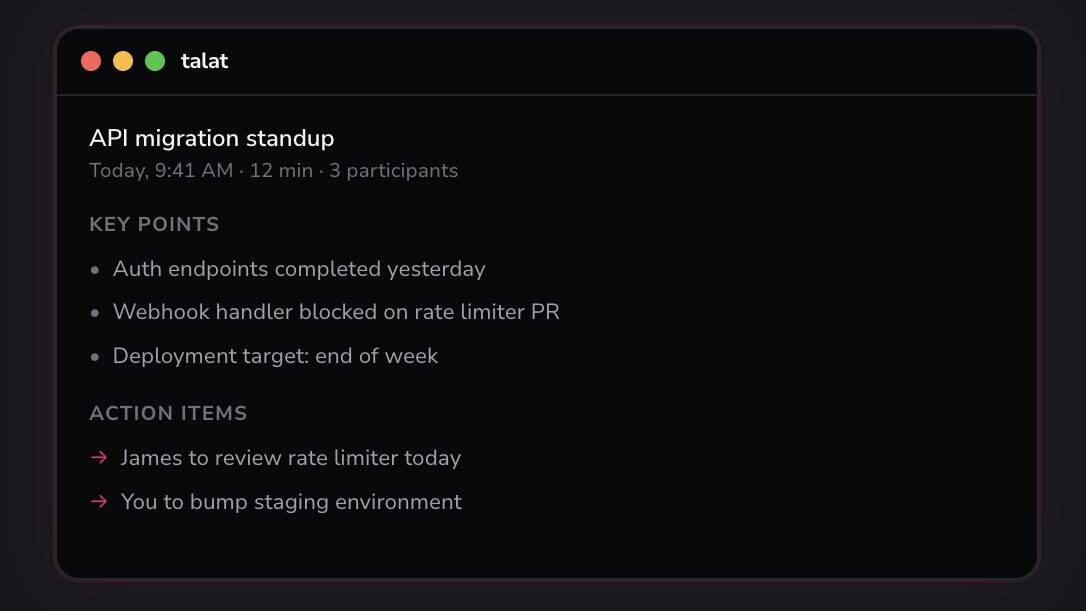This screenshot has width=1086, height=611.
Task: Click the Today, 9:41 AM timestamp
Action: click(x=161, y=171)
